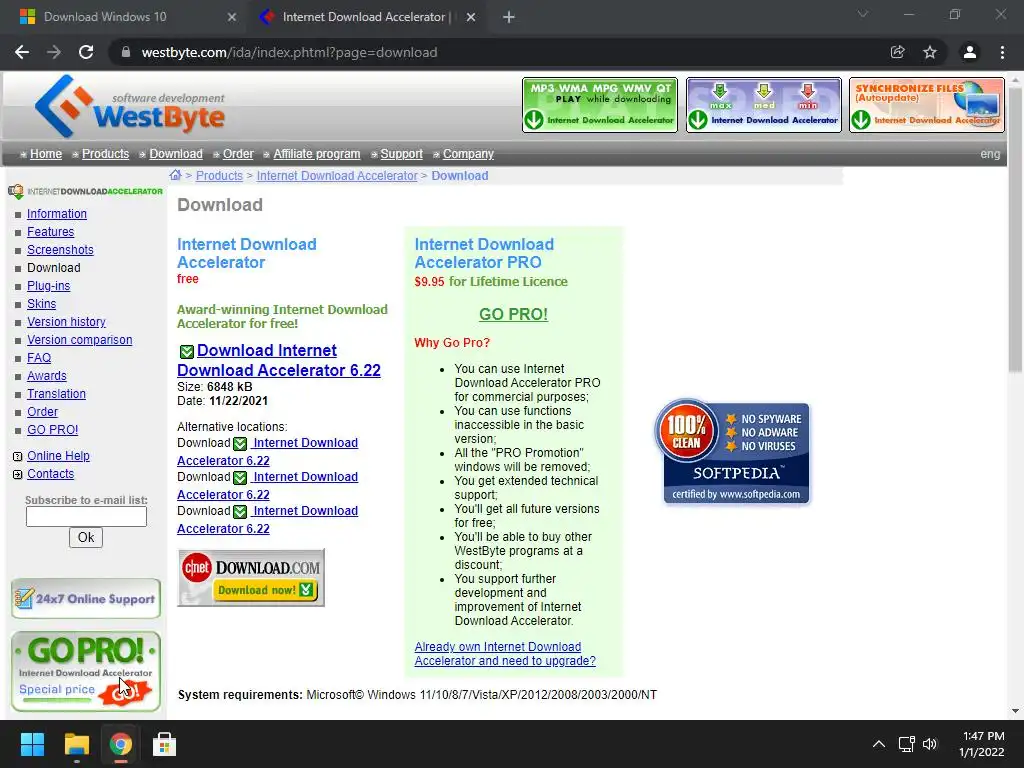Show hidden system tray icons

(879, 744)
